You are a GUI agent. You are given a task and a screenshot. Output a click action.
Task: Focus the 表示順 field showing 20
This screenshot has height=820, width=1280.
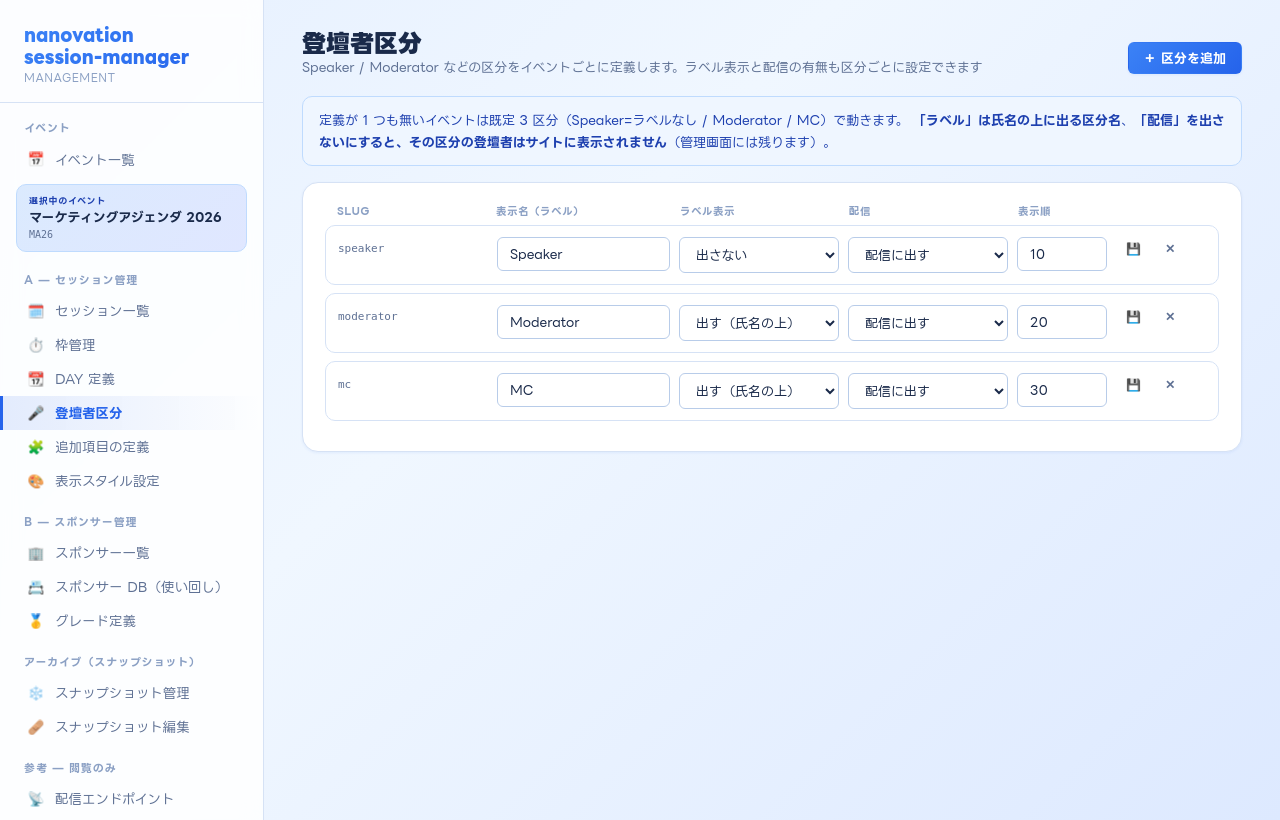pos(1062,322)
